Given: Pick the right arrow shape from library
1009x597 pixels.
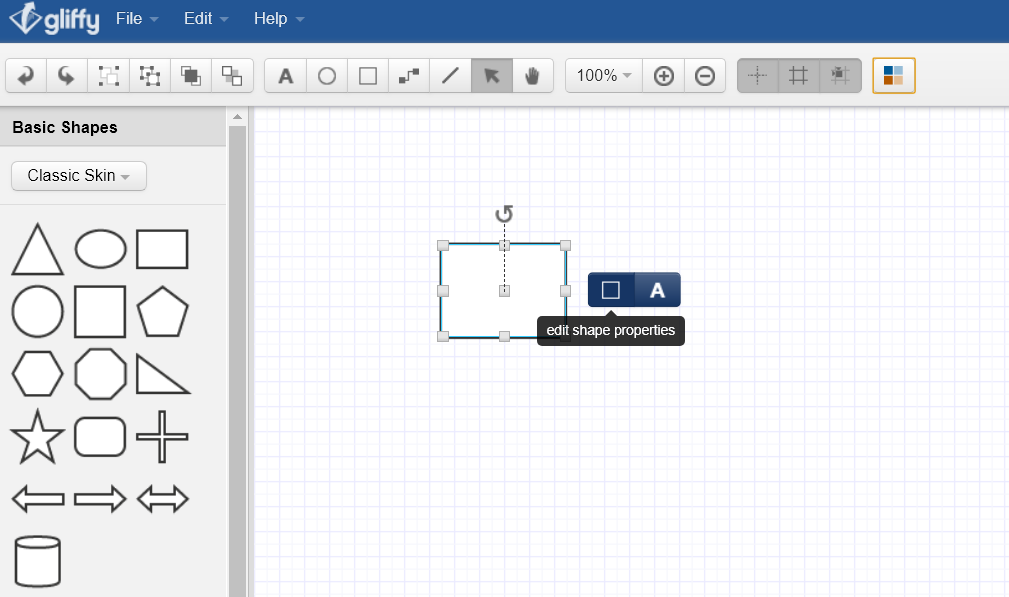Looking at the screenshot, I should (100, 499).
